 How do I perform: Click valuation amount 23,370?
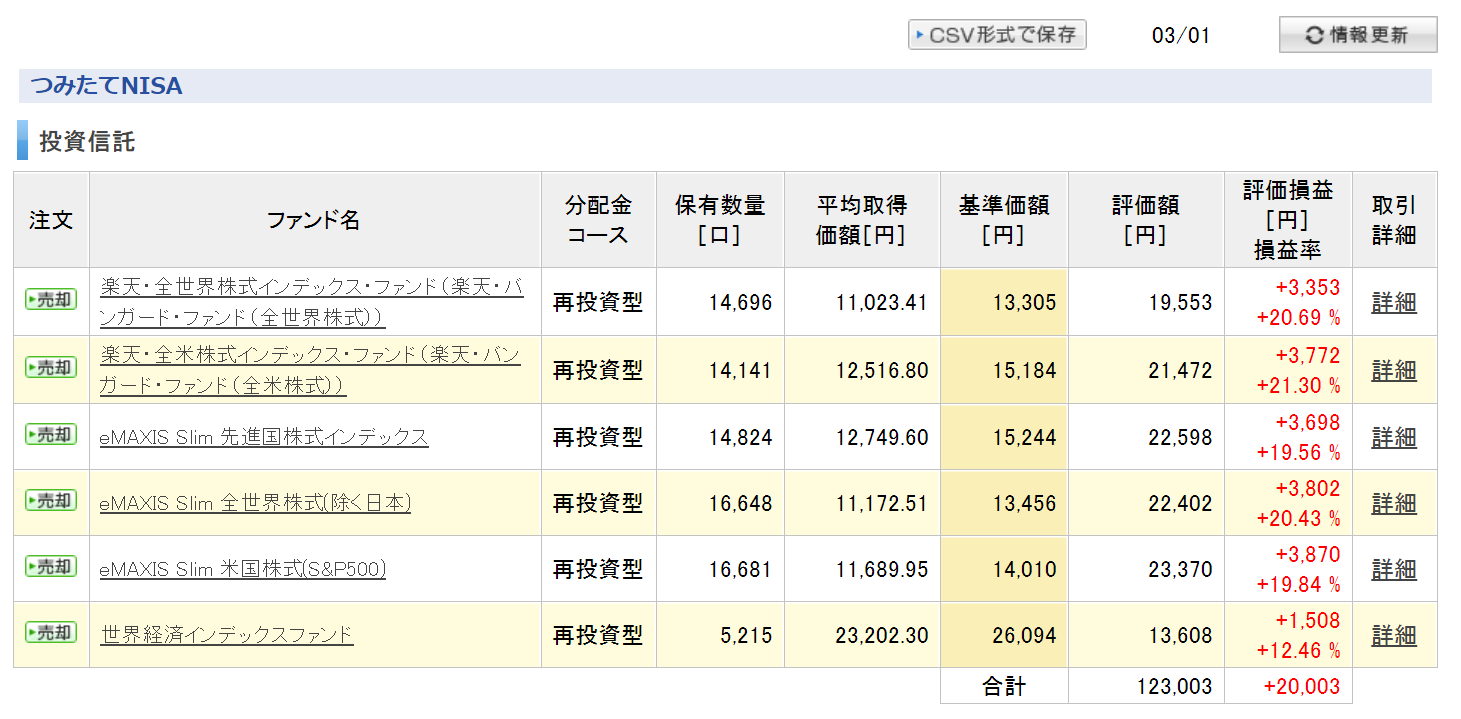click(1180, 570)
